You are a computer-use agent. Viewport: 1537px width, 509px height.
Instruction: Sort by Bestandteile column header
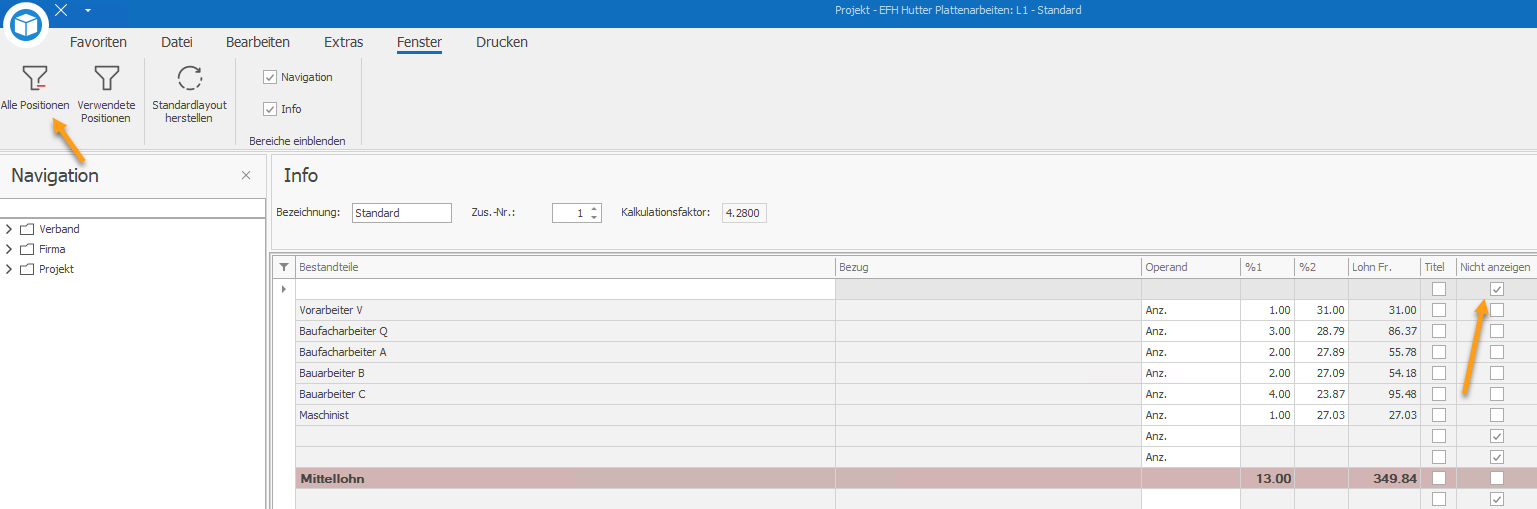[565, 267]
